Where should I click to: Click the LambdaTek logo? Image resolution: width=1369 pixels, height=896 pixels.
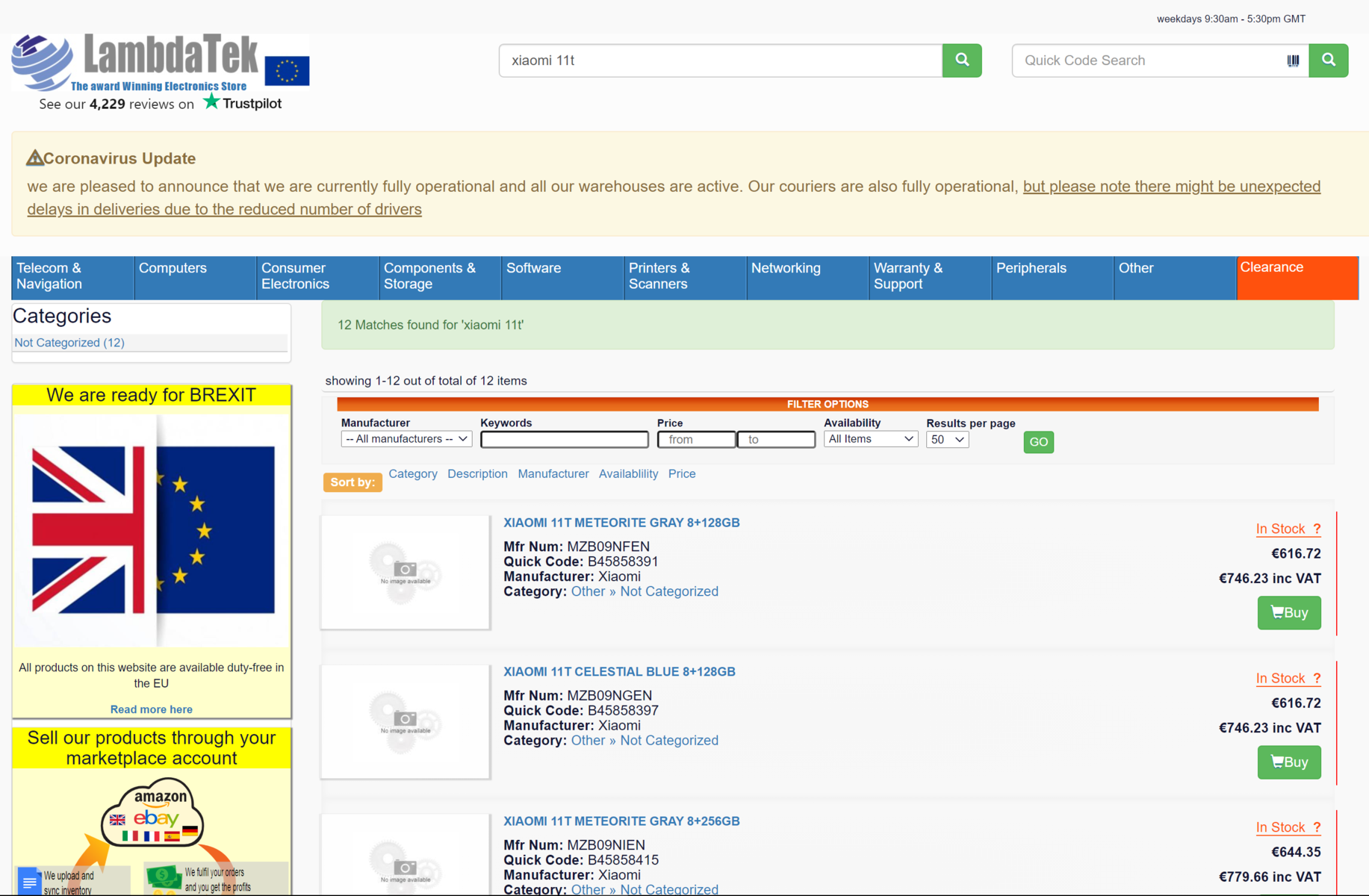[x=136, y=63]
